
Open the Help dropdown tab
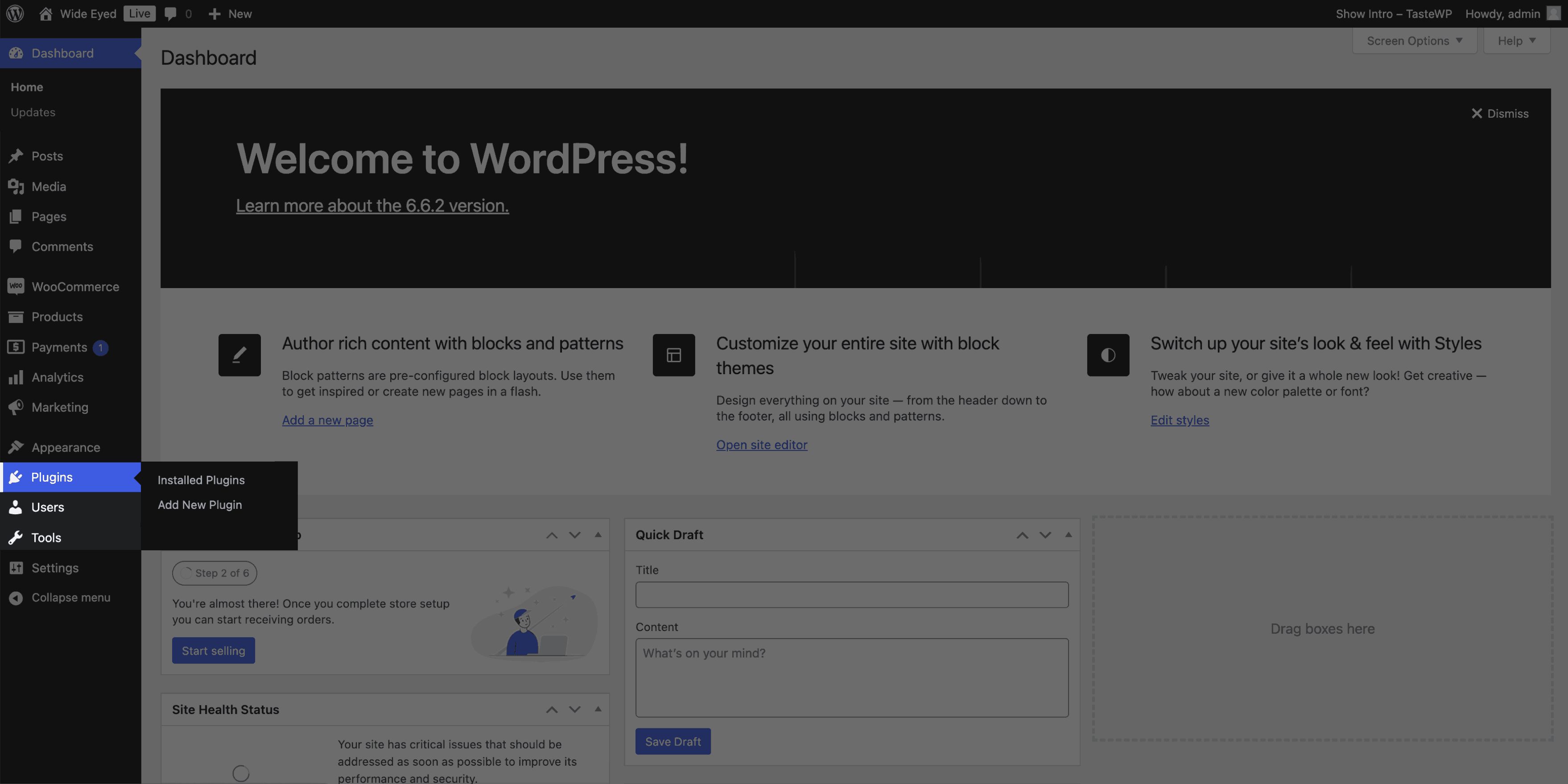click(x=1516, y=41)
